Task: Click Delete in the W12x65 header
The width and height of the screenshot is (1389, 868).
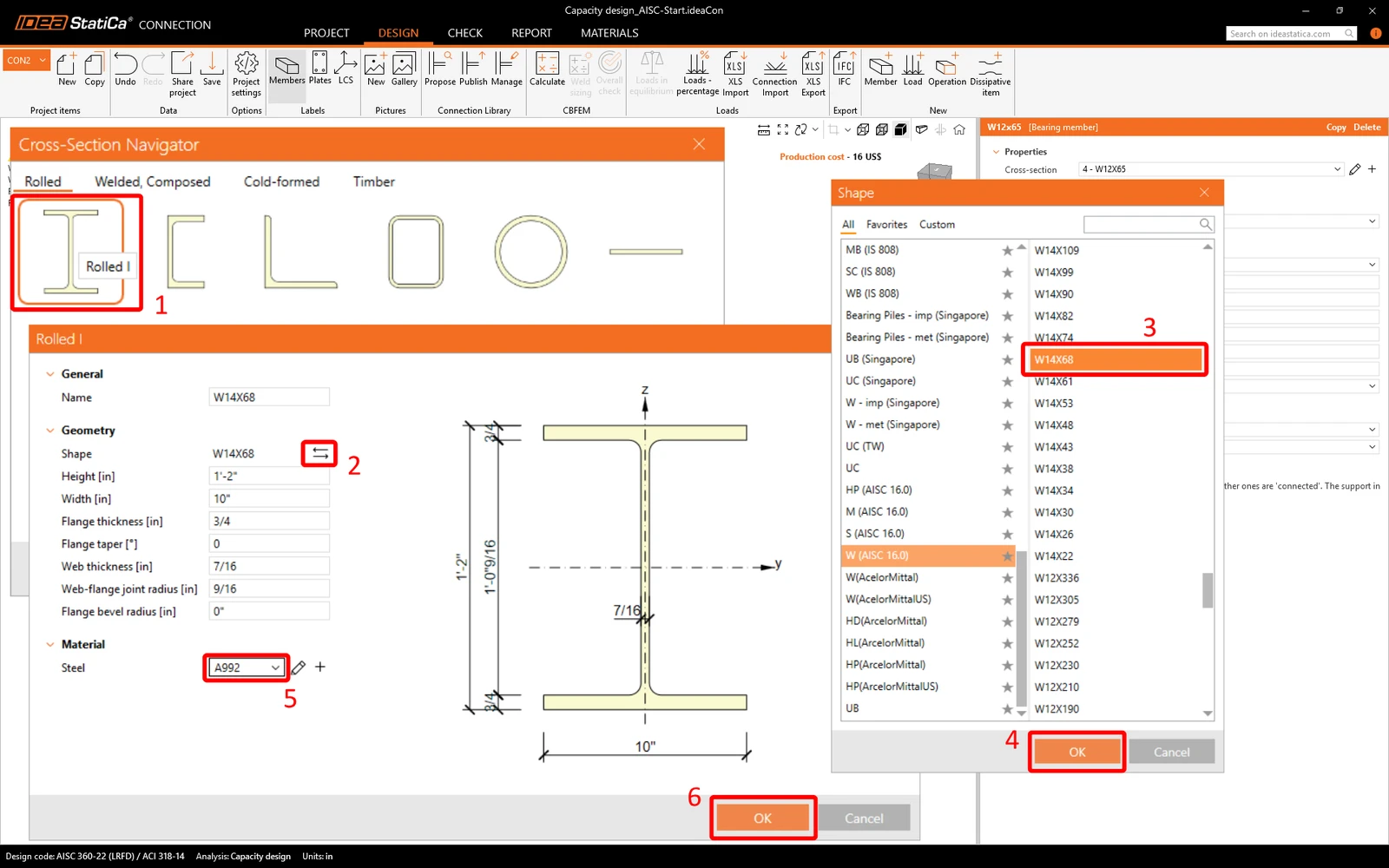Action: click(1366, 128)
